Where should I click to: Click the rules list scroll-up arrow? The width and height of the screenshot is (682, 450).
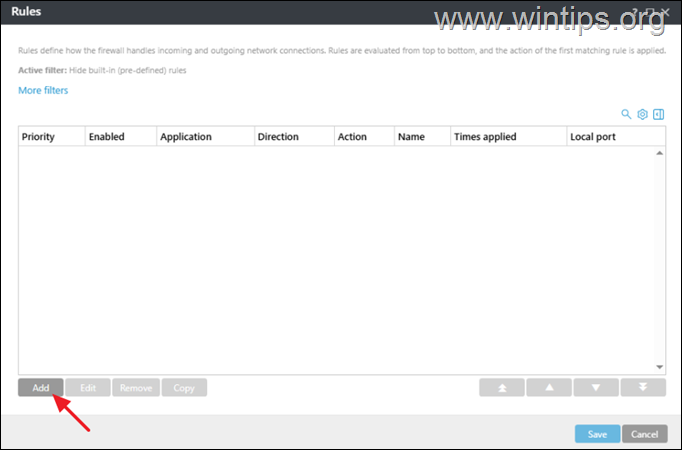point(659,153)
